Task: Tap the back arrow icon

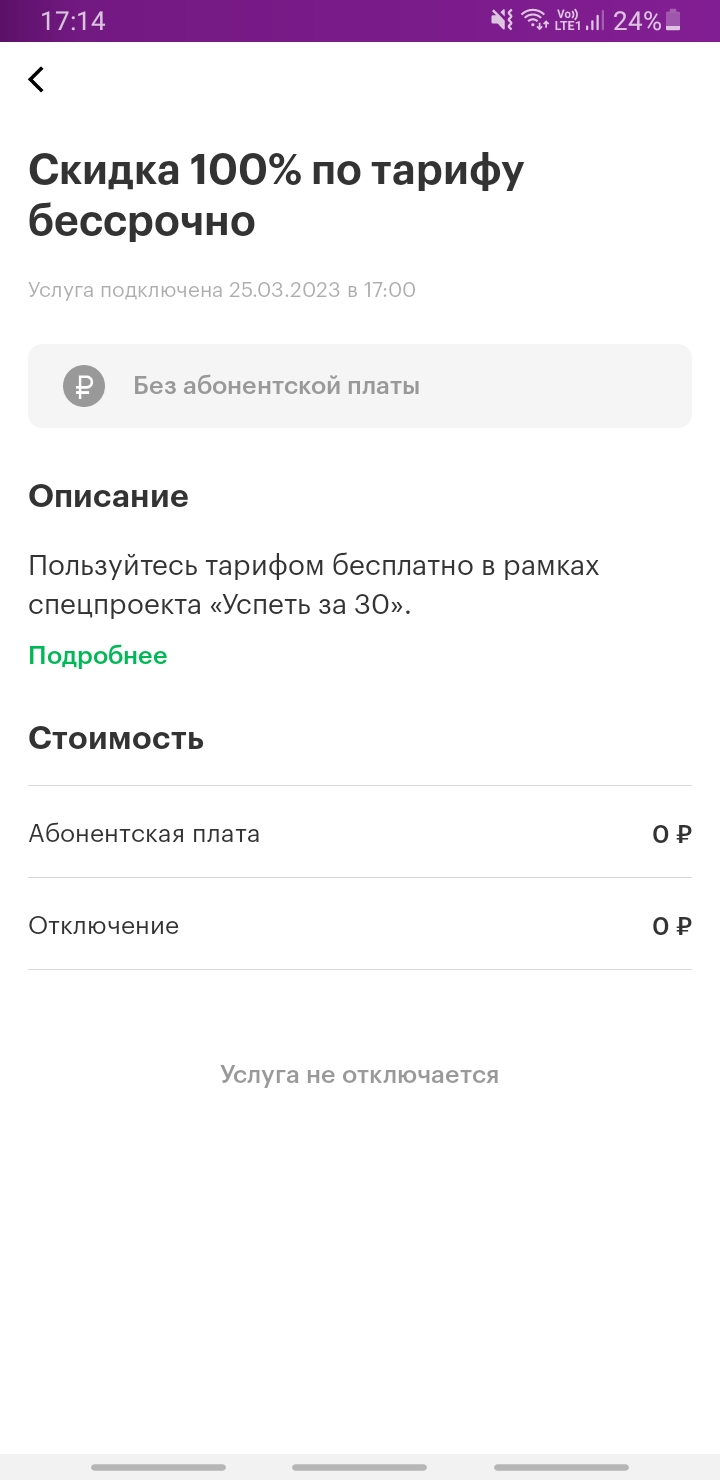Action: pos(36,79)
